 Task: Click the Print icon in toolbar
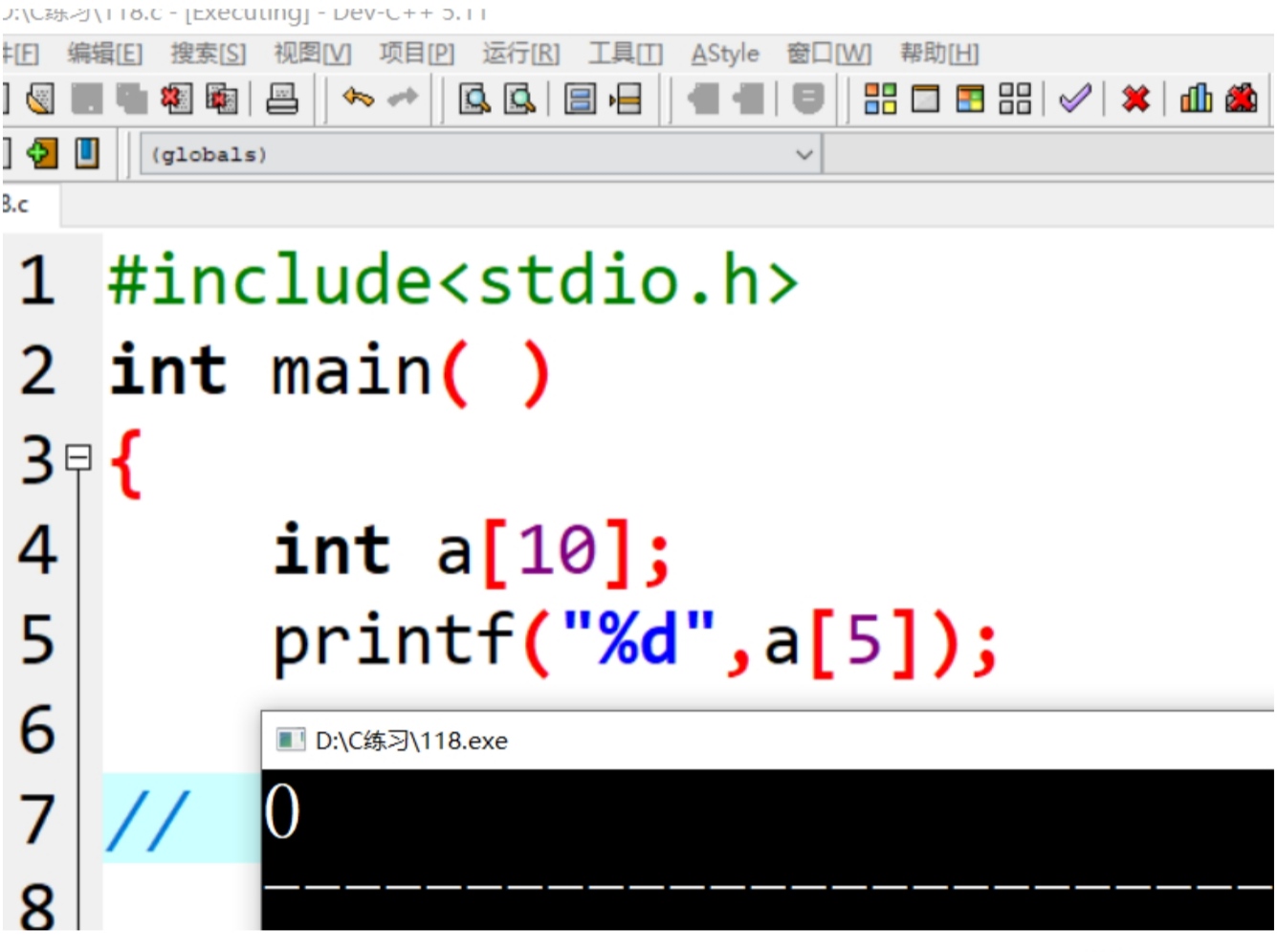point(281,99)
